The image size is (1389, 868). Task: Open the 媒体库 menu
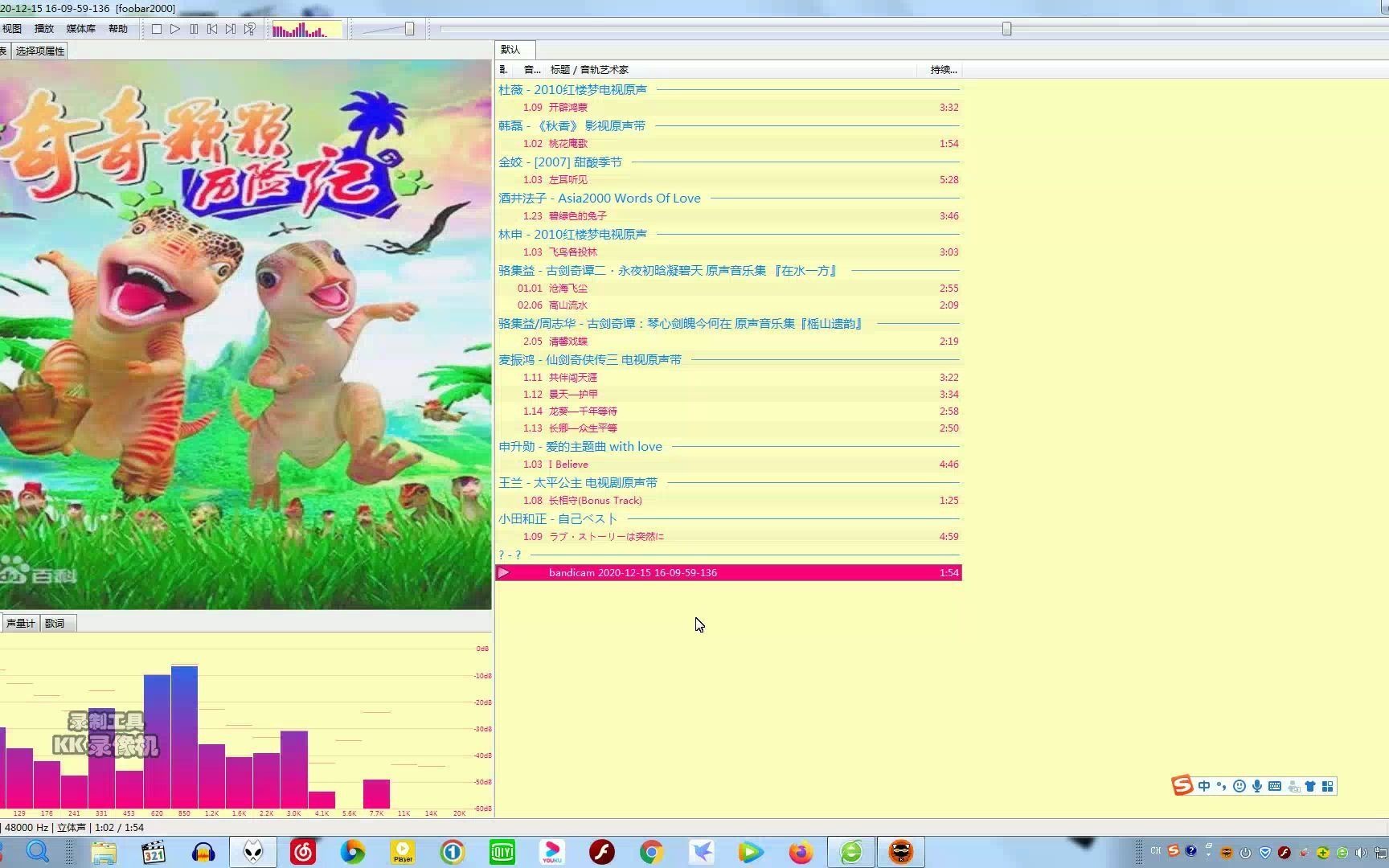[80, 29]
